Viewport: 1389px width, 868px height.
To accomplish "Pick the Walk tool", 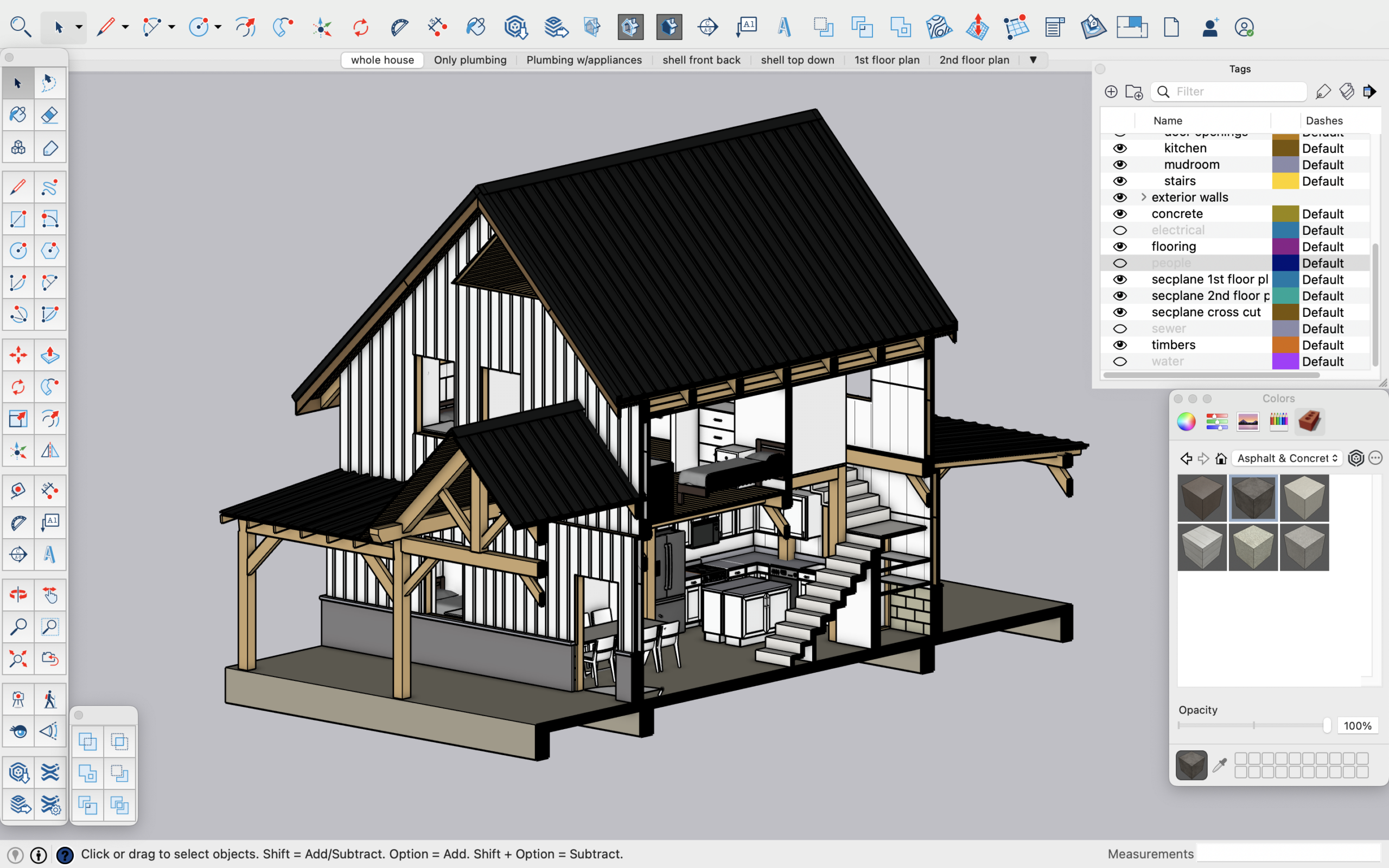I will click(x=50, y=699).
